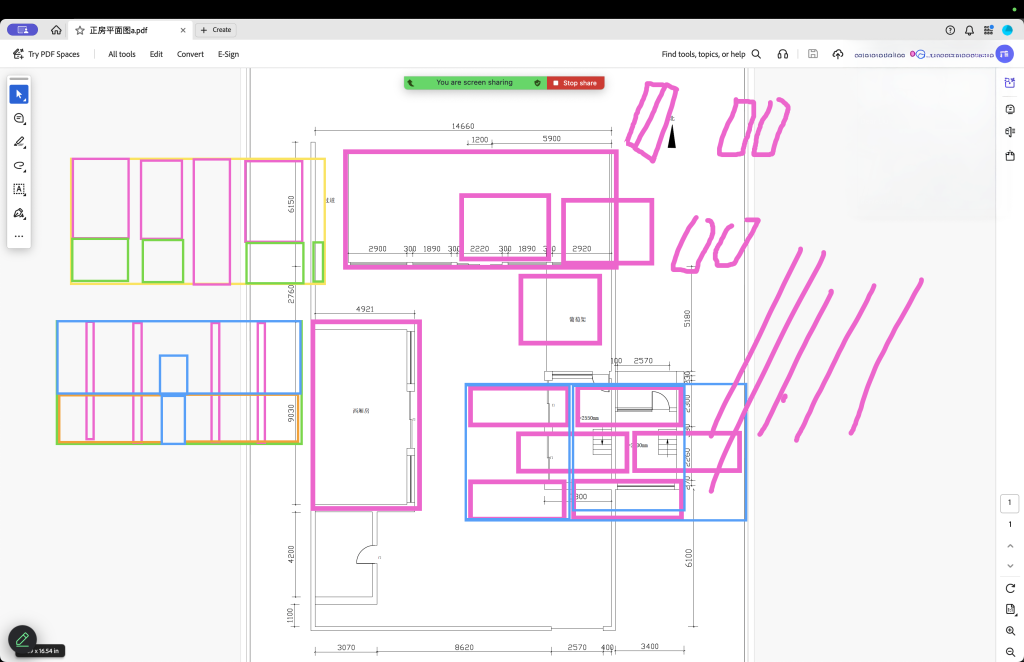
Task: Open the notifications bell
Action: point(969,30)
